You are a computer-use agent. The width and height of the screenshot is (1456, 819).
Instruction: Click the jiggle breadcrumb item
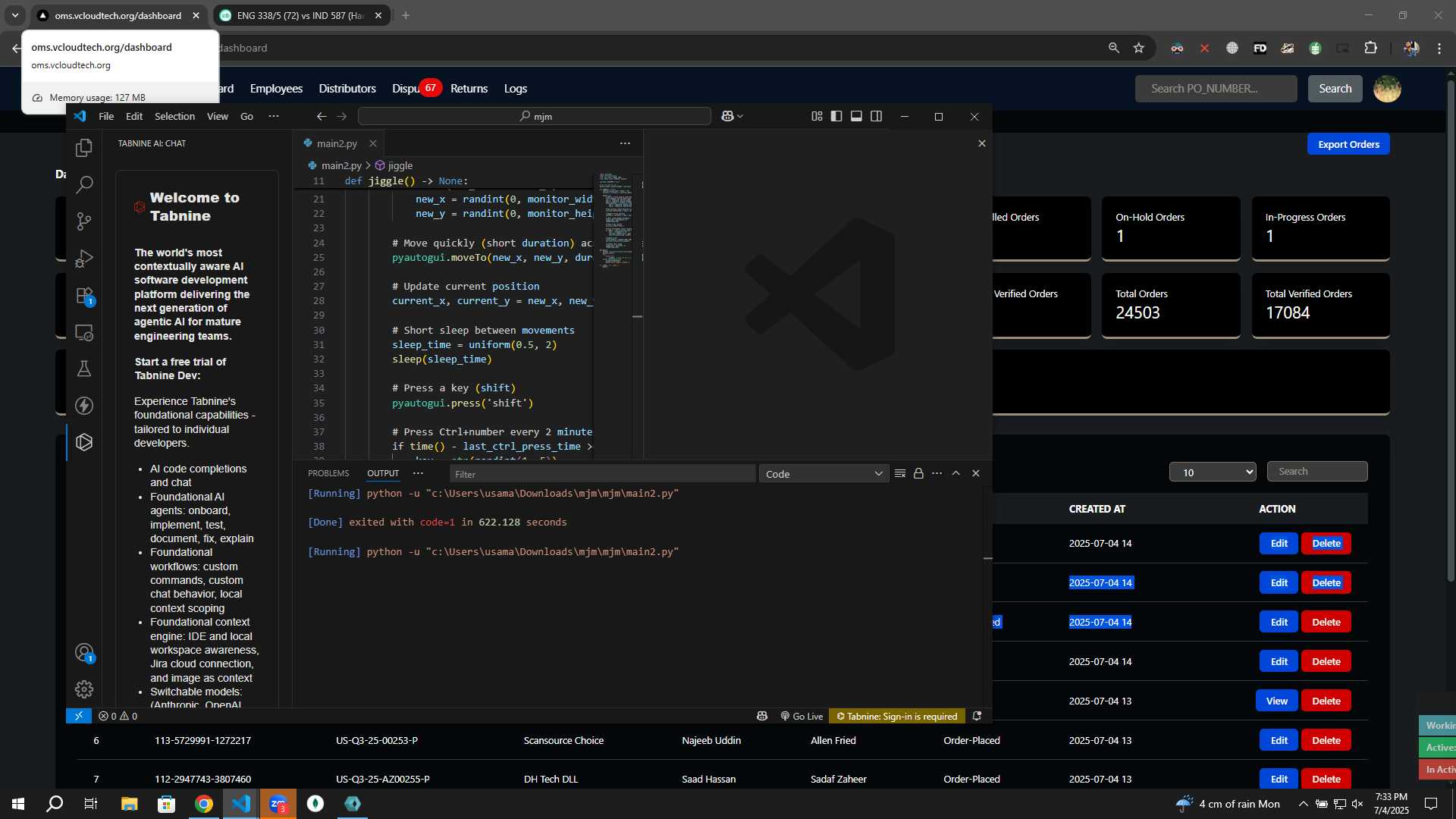pos(394,165)
